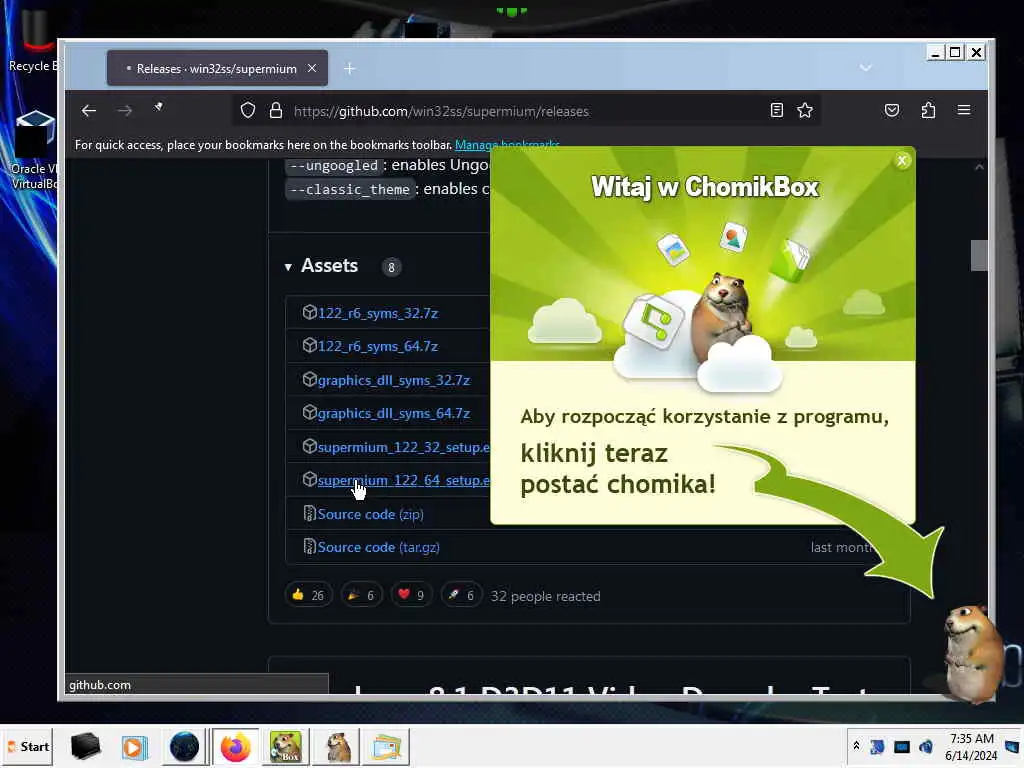Click the forward navigation arrow
This screenshot has height=768, width=1024.
coord(124,110)
